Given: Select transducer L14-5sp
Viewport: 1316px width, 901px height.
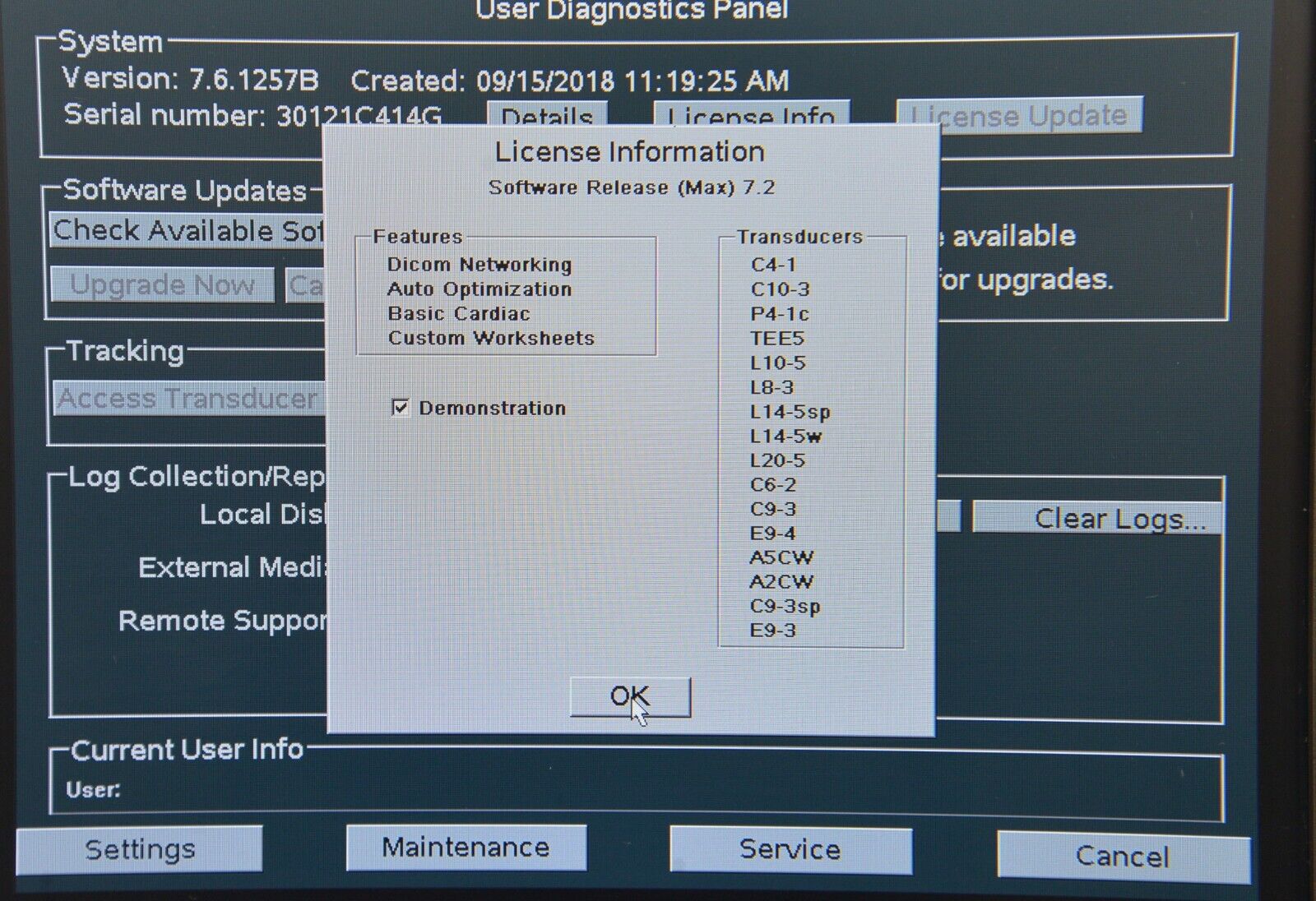Looking at the screenshot, I should [790, 412].
